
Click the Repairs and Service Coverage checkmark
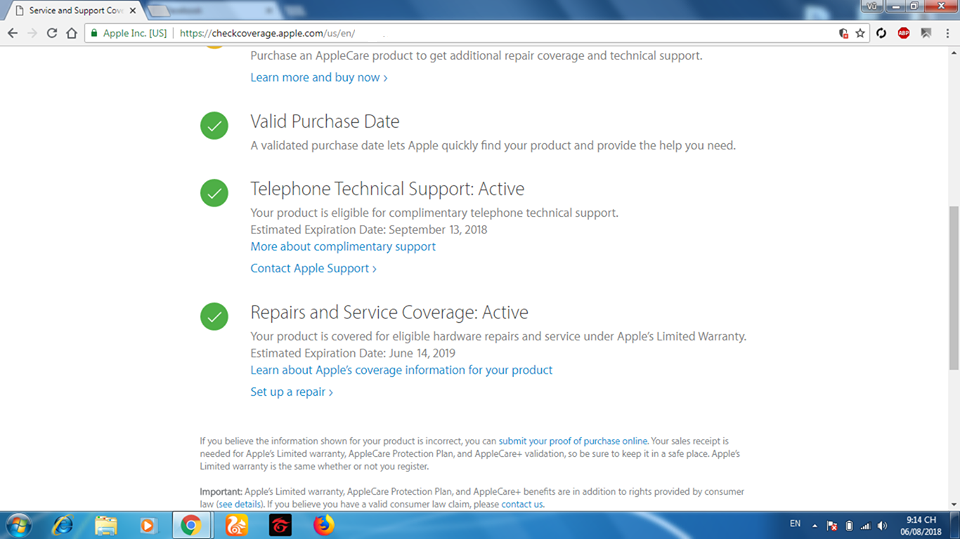214,317
